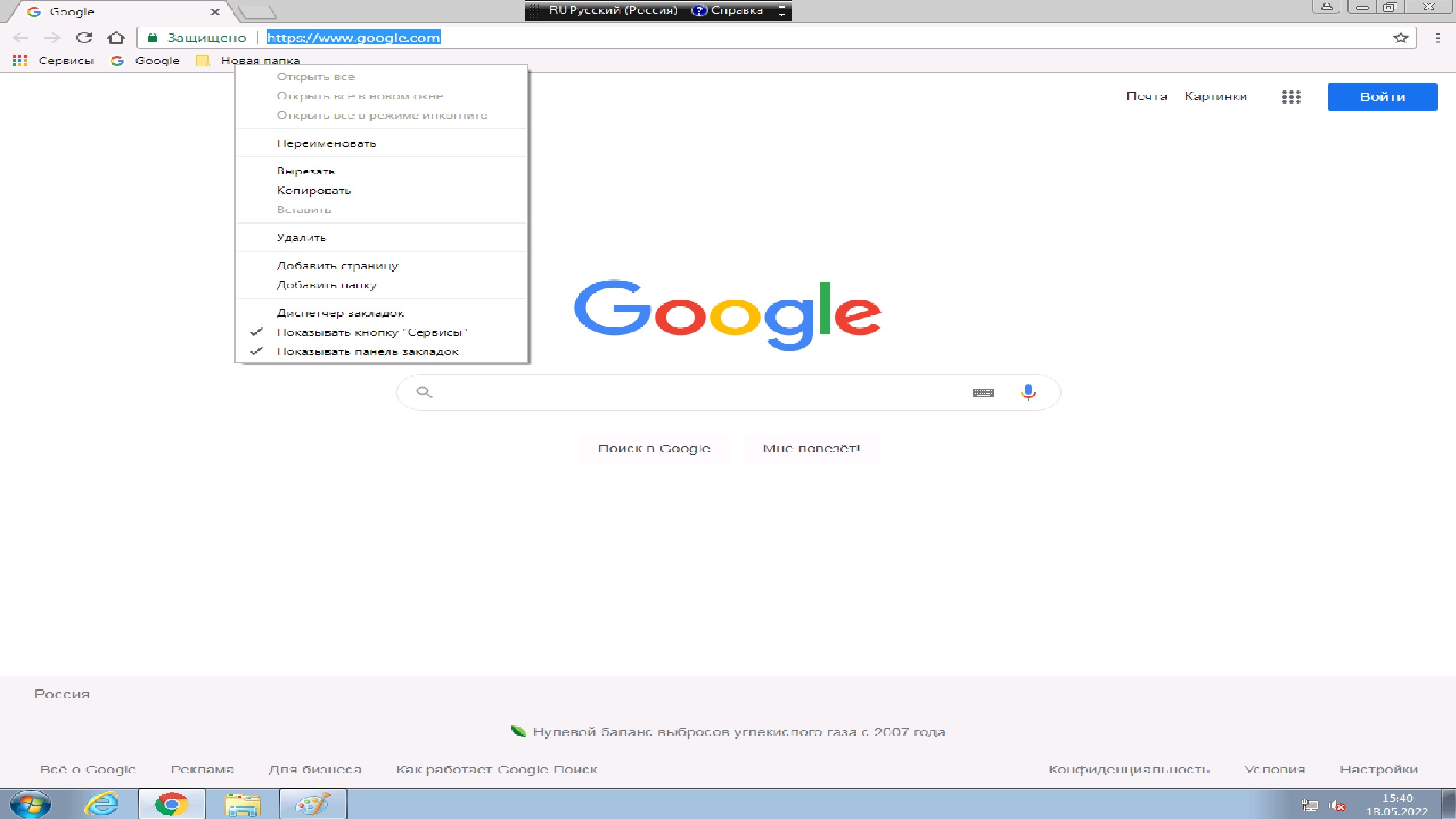This screenshot has width=1456, height=819.
Task: Expand the language bar options arrow
Action: 782,11
